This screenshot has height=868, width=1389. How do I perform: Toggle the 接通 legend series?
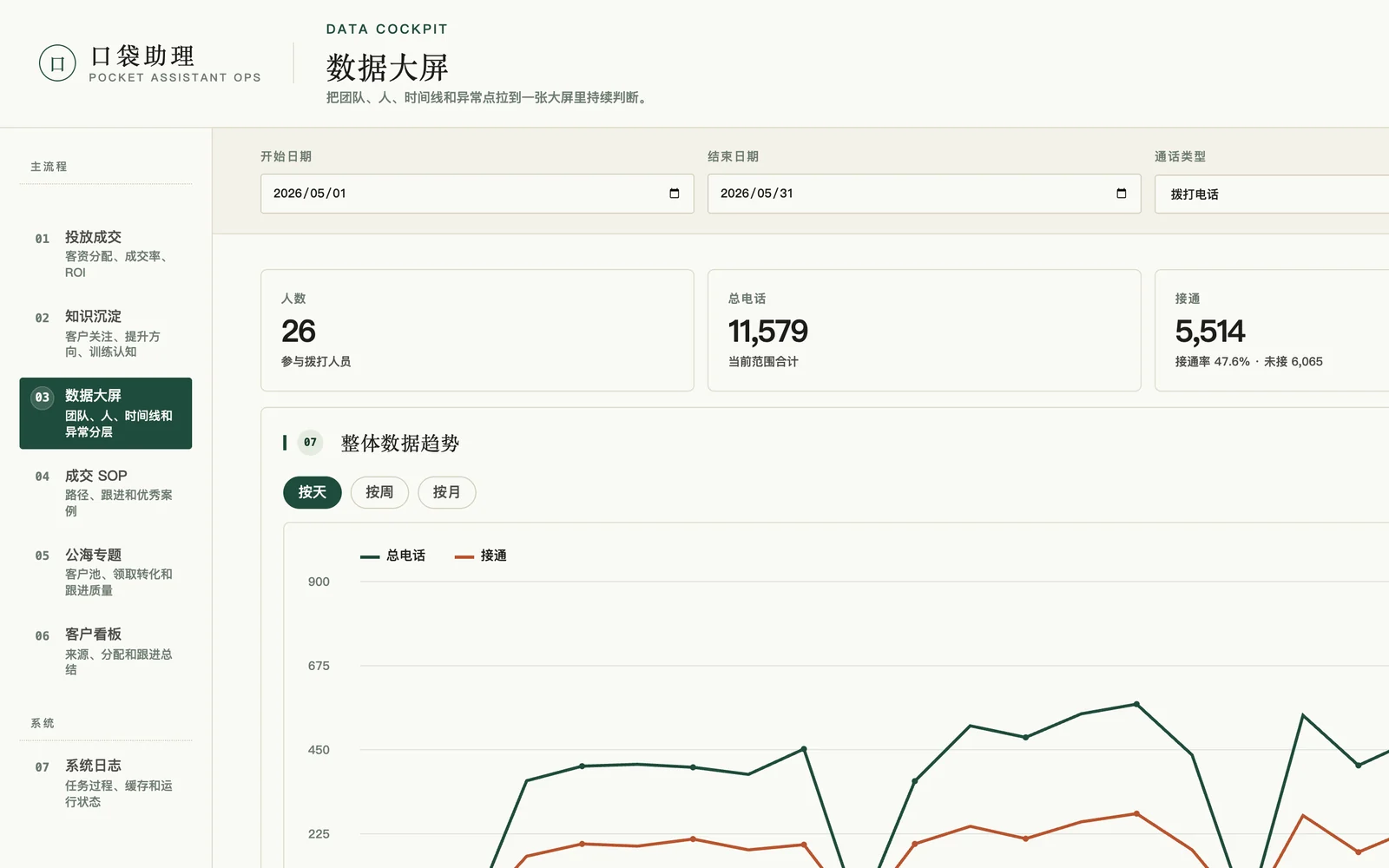click(481, 556)
